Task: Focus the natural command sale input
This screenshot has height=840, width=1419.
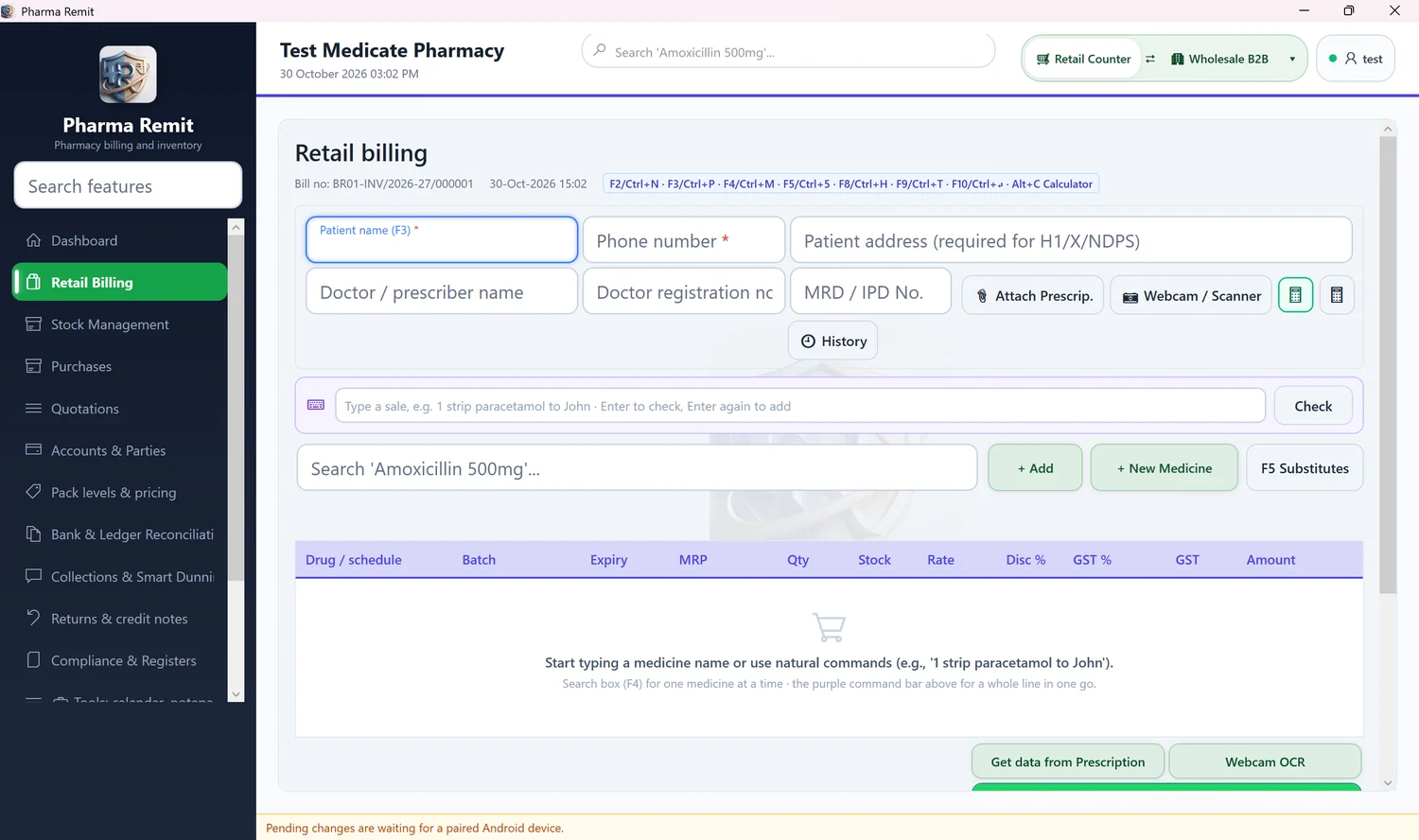Action: click(800, 406)
